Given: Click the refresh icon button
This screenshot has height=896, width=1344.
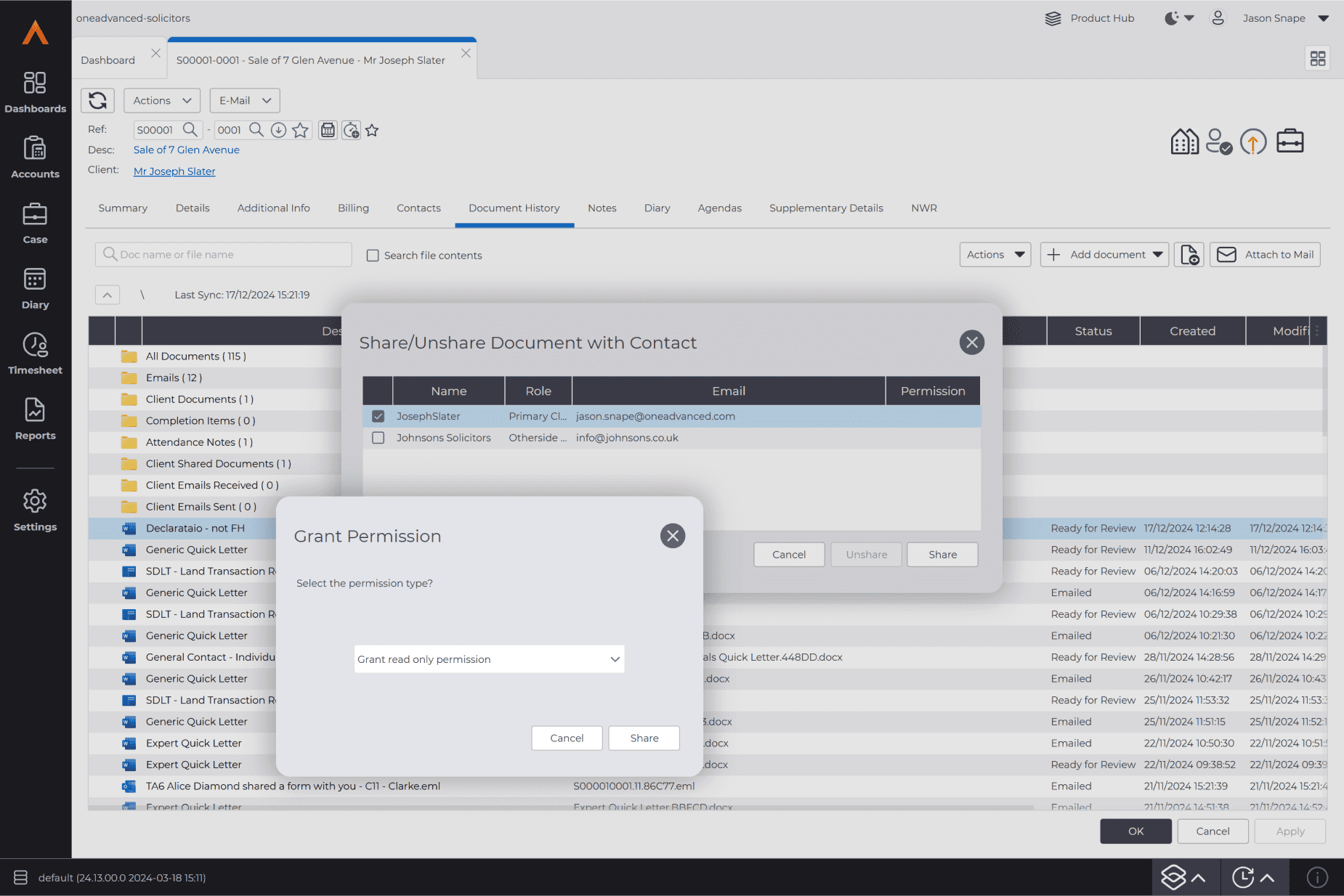Looking at the screenshot, I should [x=97, y=100].
